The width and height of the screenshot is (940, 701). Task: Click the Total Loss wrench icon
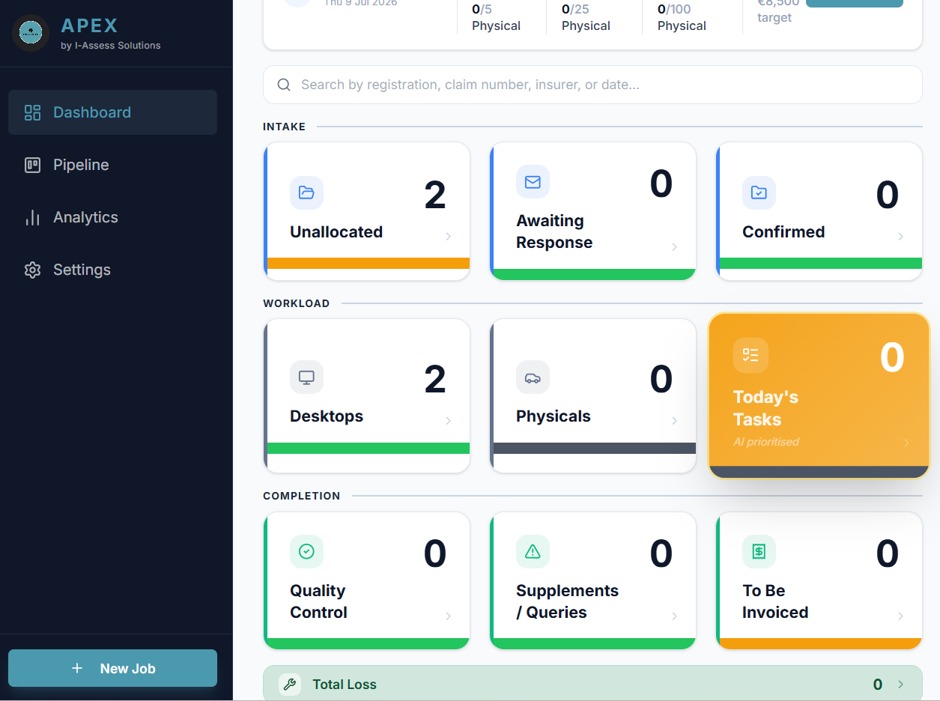click(290, 684)
